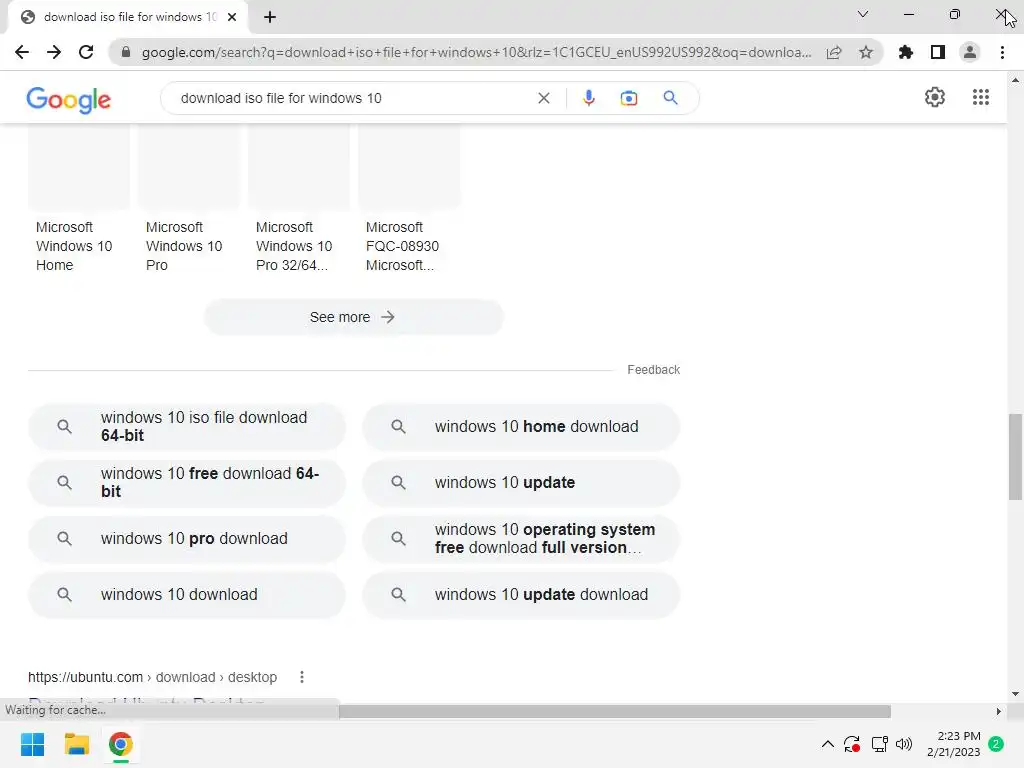The width and height of the screenshot is (1024, 768).
Task: Click the See more button
Action: coord(353,317)
